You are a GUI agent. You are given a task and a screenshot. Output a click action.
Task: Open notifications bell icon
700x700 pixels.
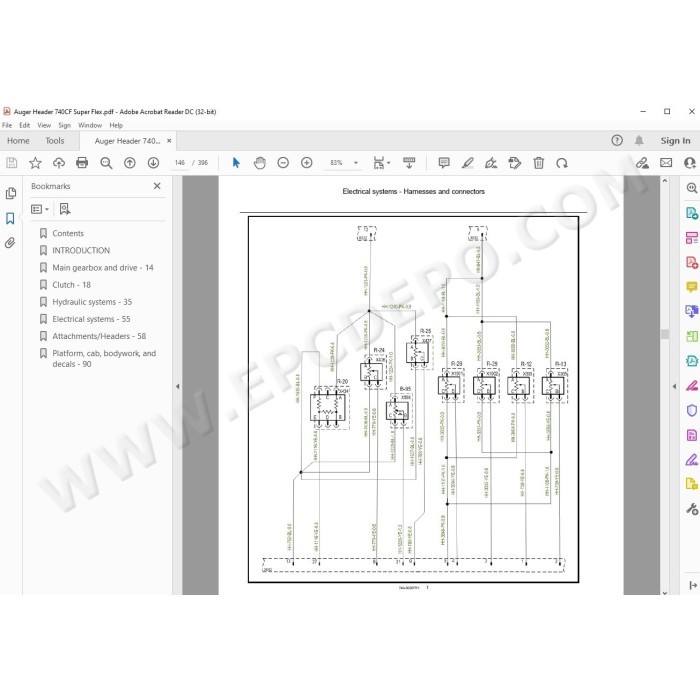point(639,141)
